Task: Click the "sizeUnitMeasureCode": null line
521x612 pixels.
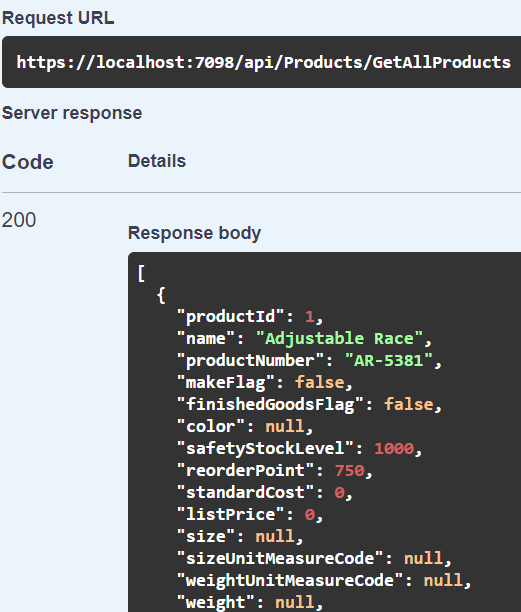Action: [315, 559]
